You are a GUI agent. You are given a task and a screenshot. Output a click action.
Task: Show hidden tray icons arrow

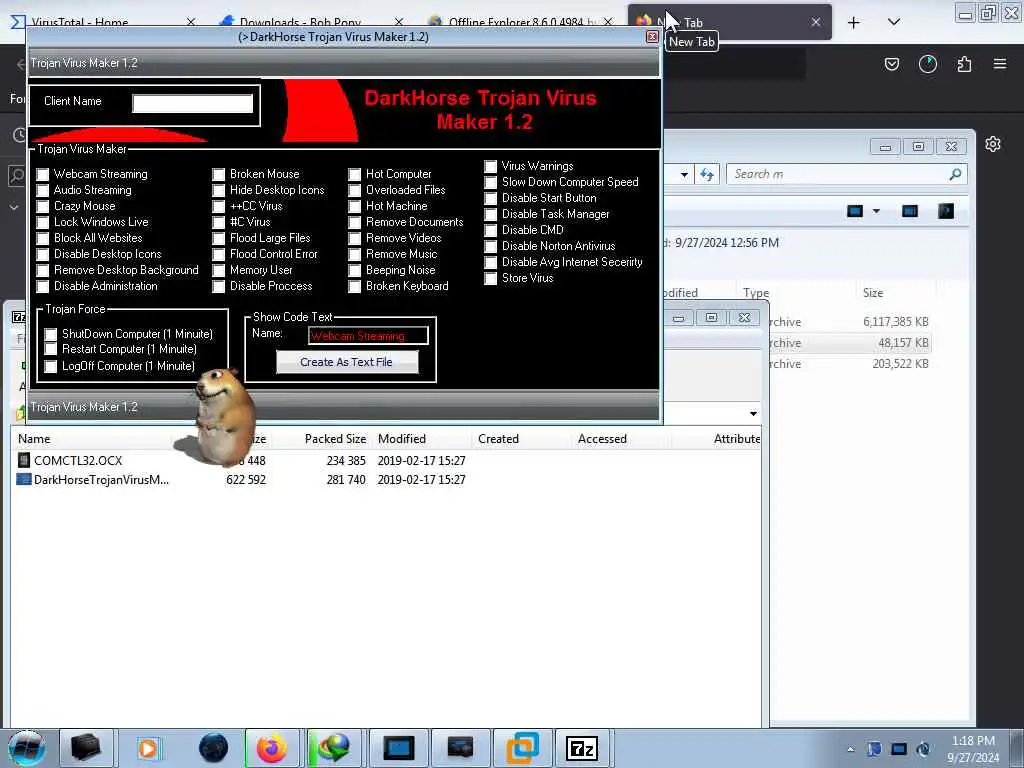click(850, 749)
